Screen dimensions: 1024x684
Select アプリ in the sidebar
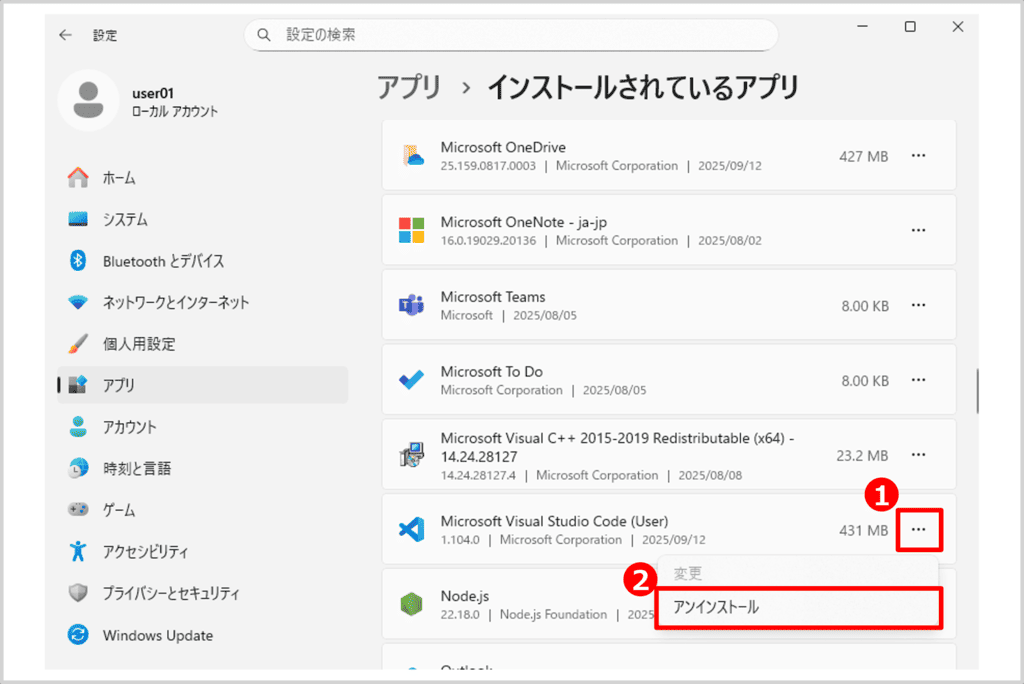point(203,385)
